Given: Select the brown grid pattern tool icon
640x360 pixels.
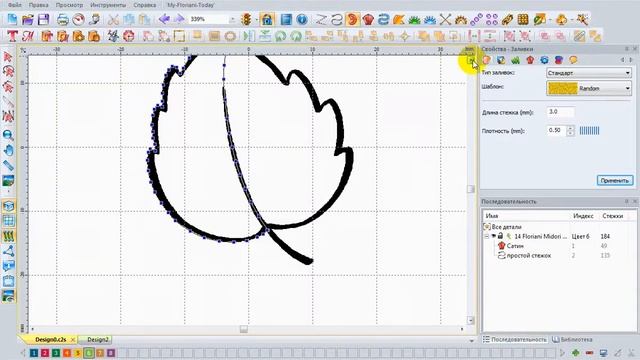Looking at the screenshot, I should [x=523, y=19].
